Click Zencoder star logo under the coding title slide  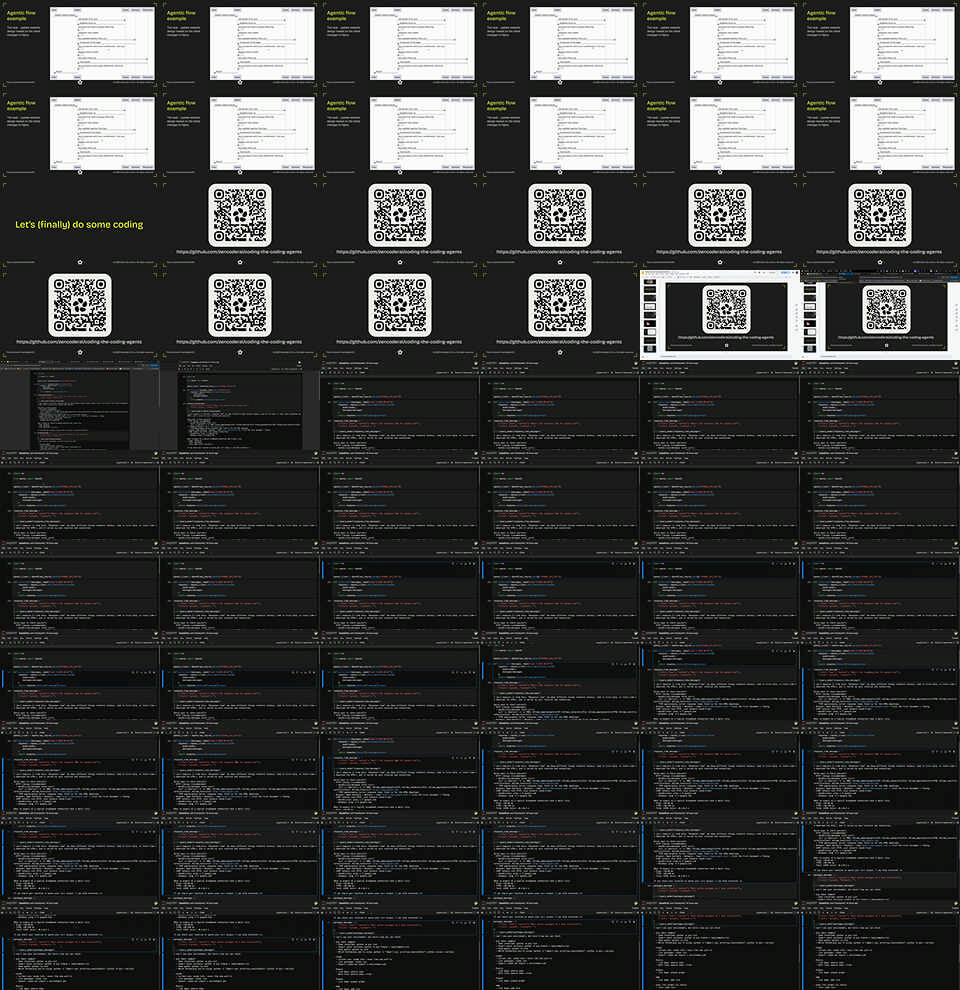[x=80, y=263]
